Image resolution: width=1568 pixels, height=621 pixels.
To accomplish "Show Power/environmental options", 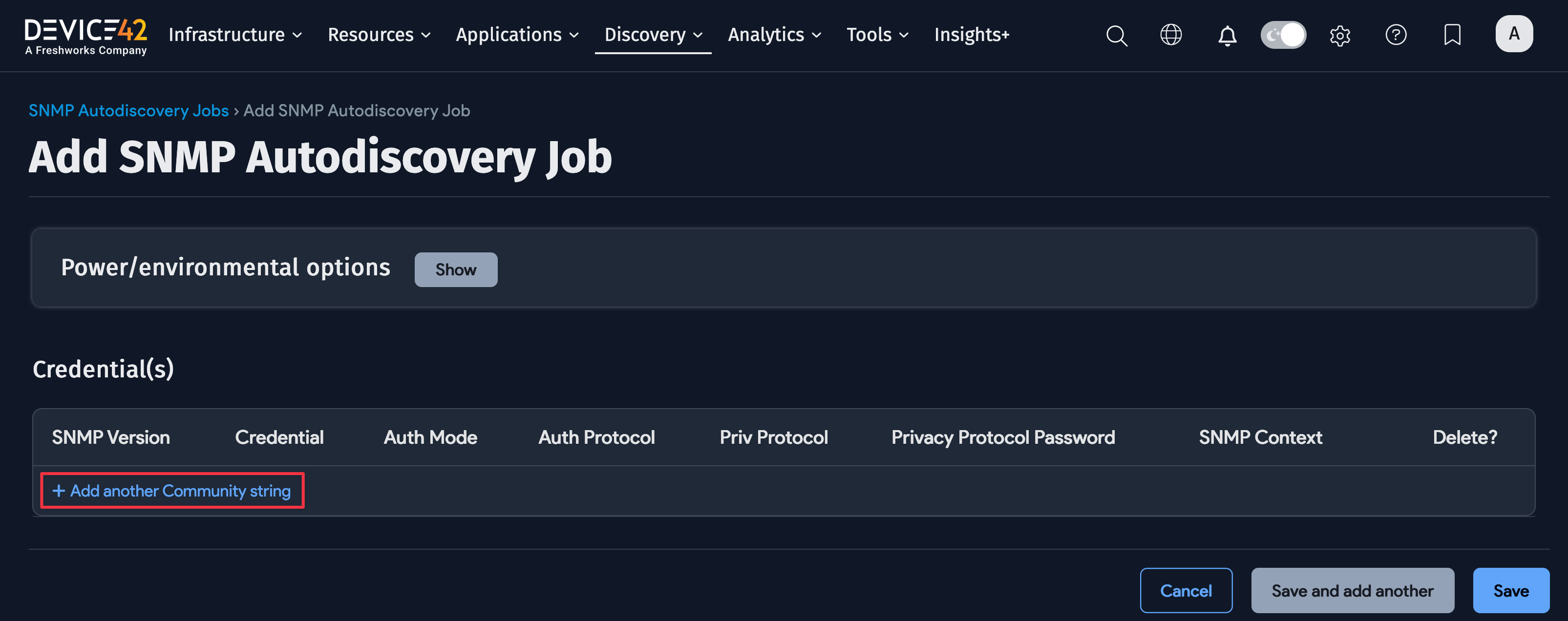I will [455, 269].
